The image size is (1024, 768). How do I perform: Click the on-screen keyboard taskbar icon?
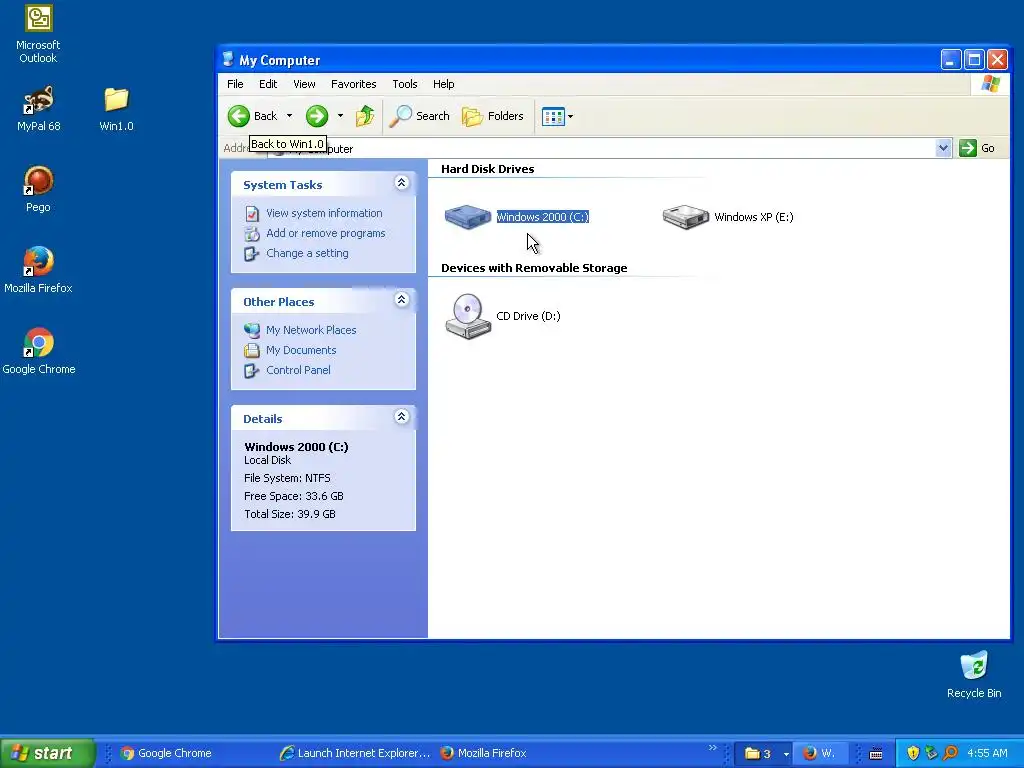pos(876,754)
